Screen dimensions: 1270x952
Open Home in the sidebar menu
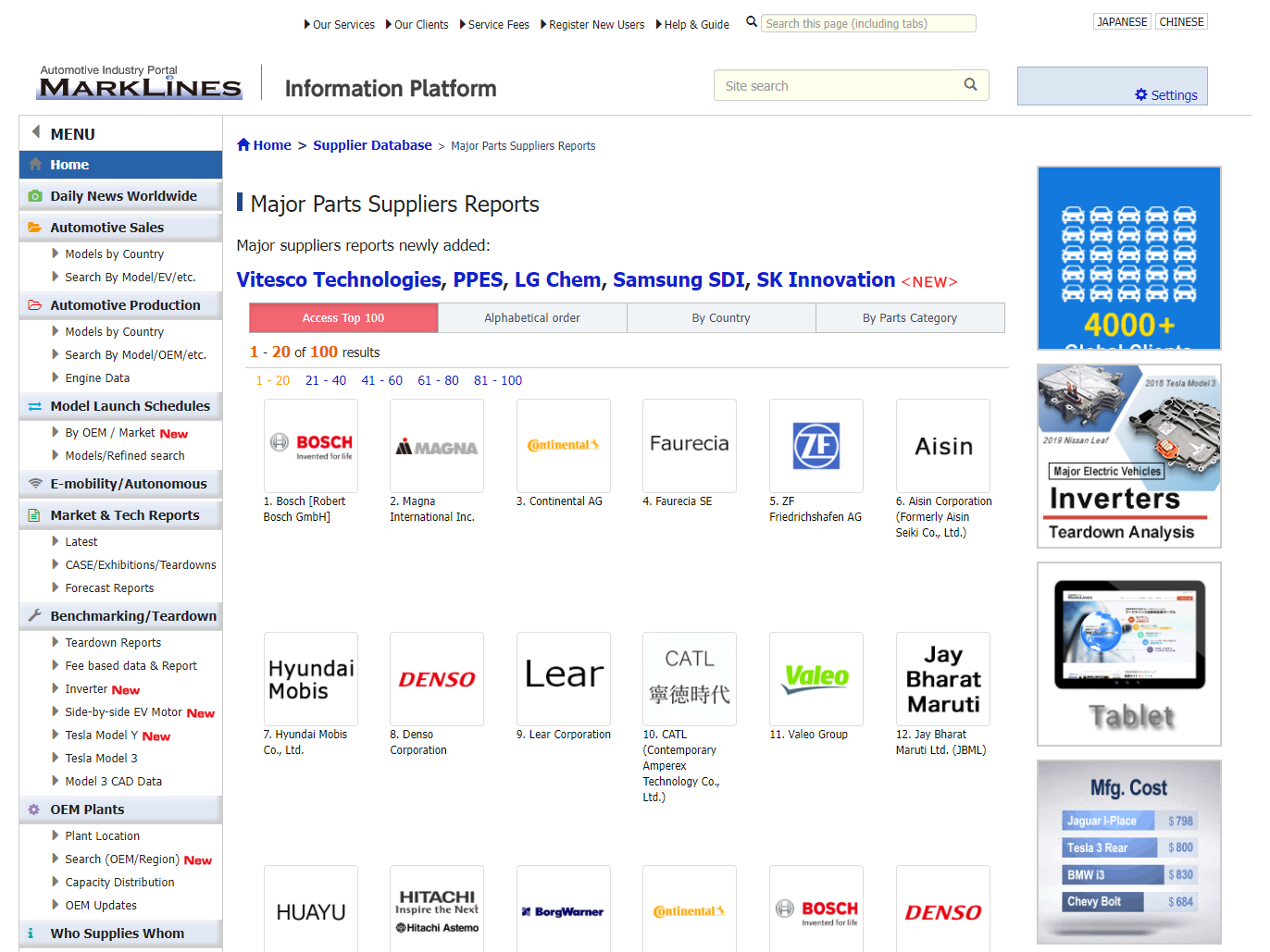(x=120, y=165)
